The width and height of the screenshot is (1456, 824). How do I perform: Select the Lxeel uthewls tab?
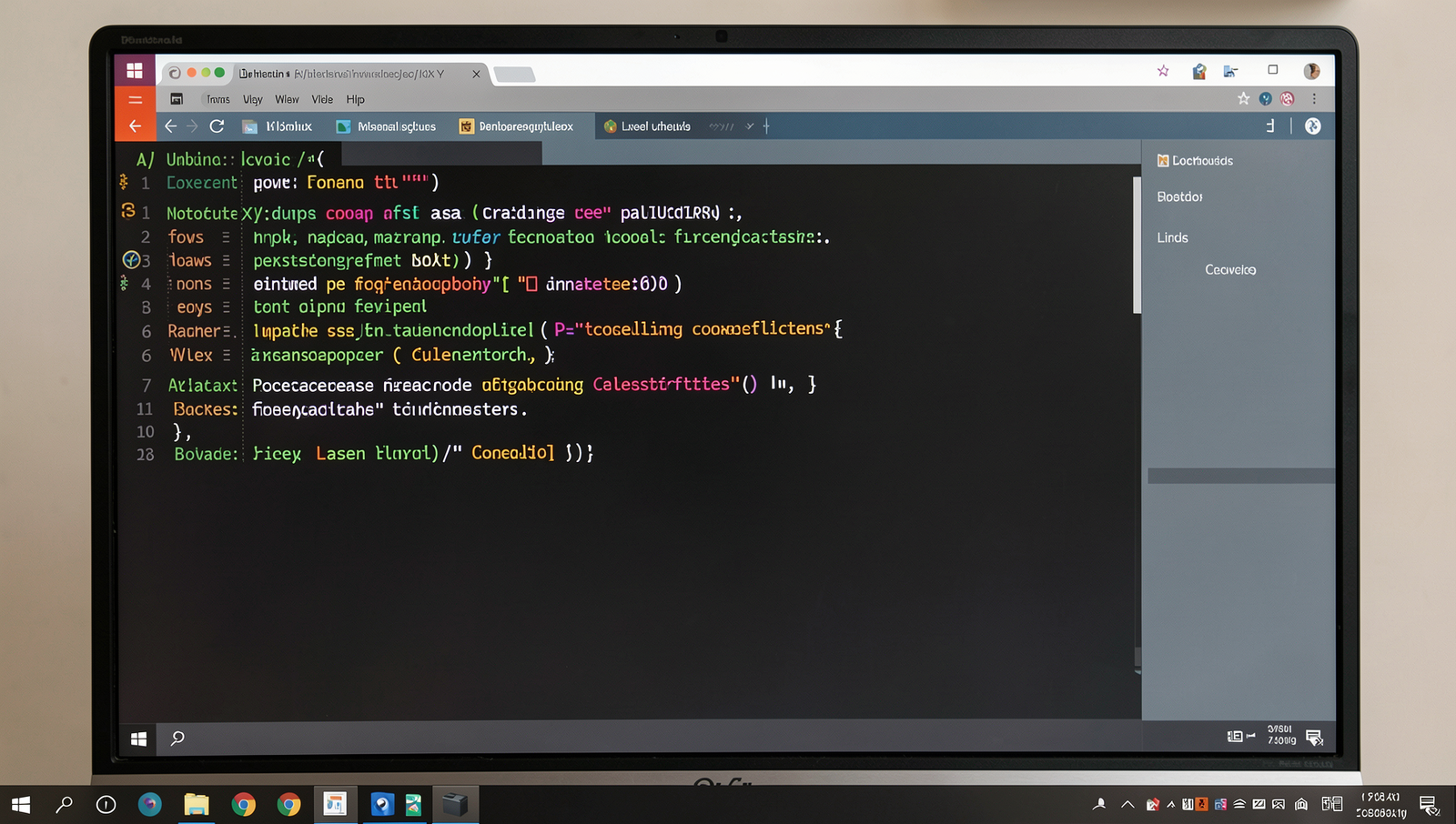point(647,126)
